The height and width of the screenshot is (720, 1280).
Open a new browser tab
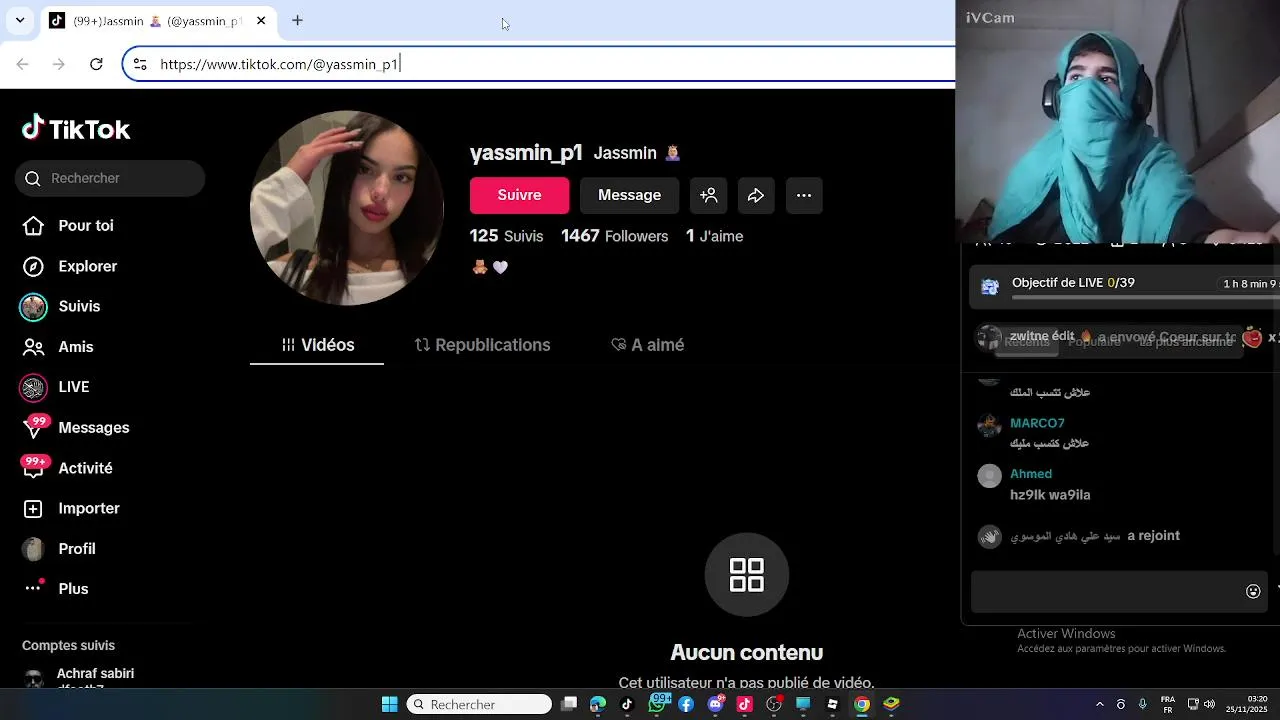[x=297, y=20]
